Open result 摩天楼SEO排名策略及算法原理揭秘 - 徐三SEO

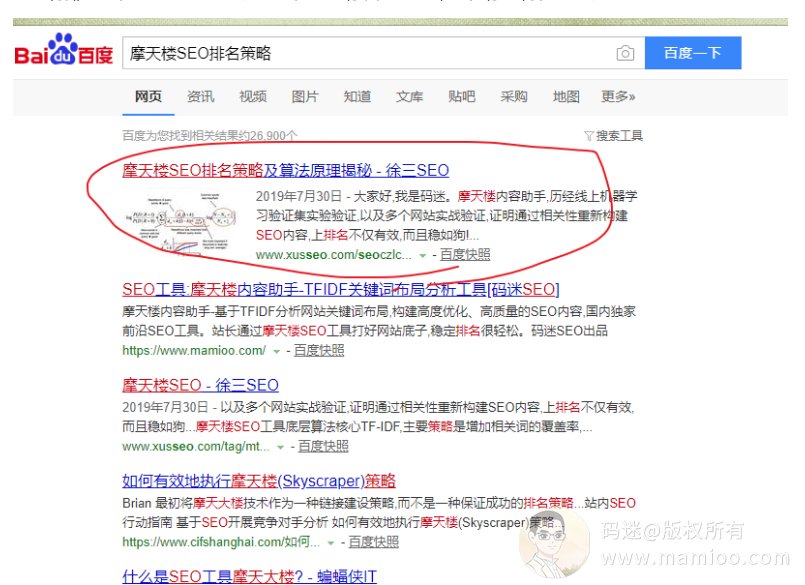coord(285,171)
